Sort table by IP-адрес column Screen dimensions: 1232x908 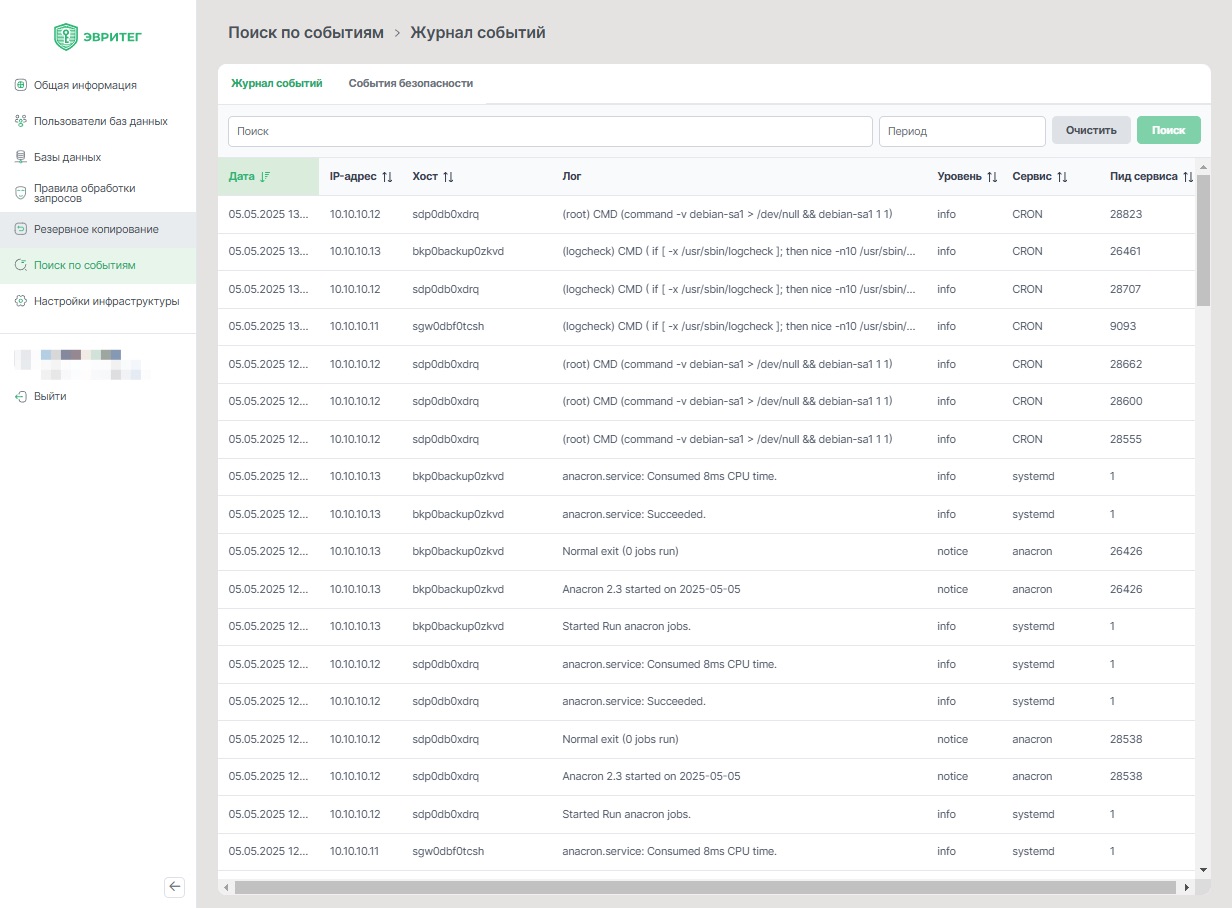tap(387, 177)
